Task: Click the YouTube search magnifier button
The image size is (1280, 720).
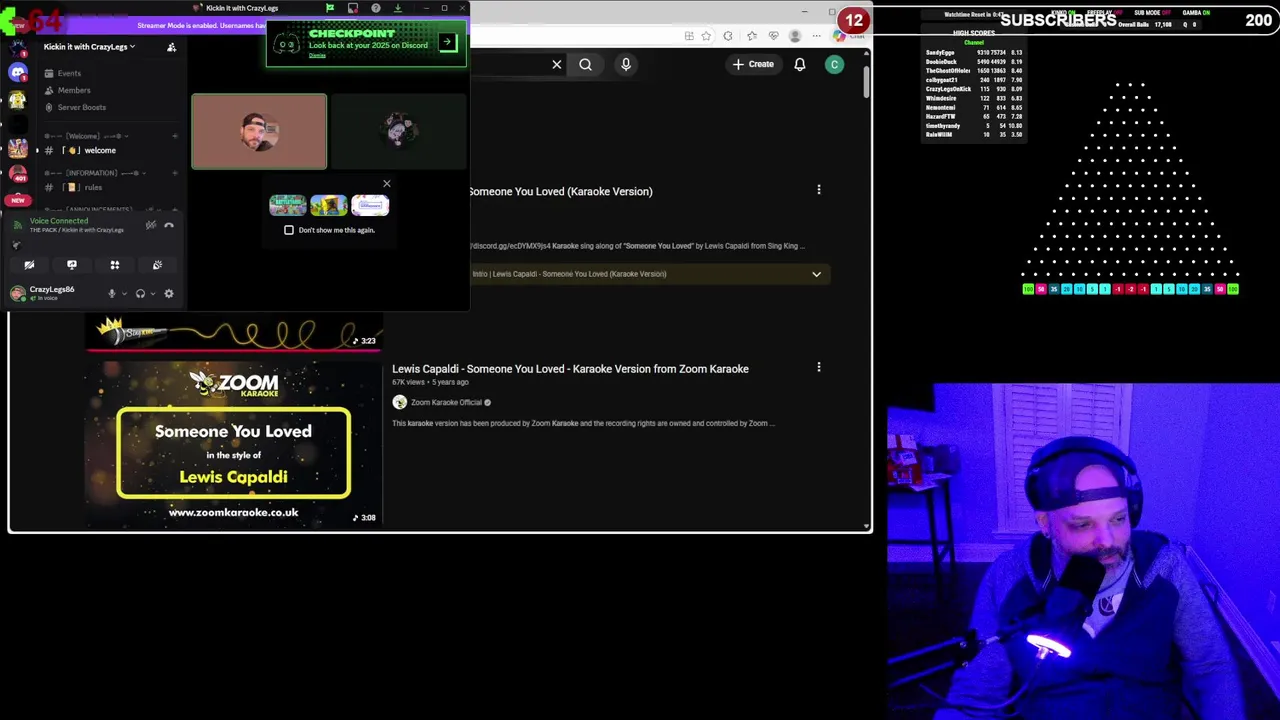Action: [x=585, y=64]
